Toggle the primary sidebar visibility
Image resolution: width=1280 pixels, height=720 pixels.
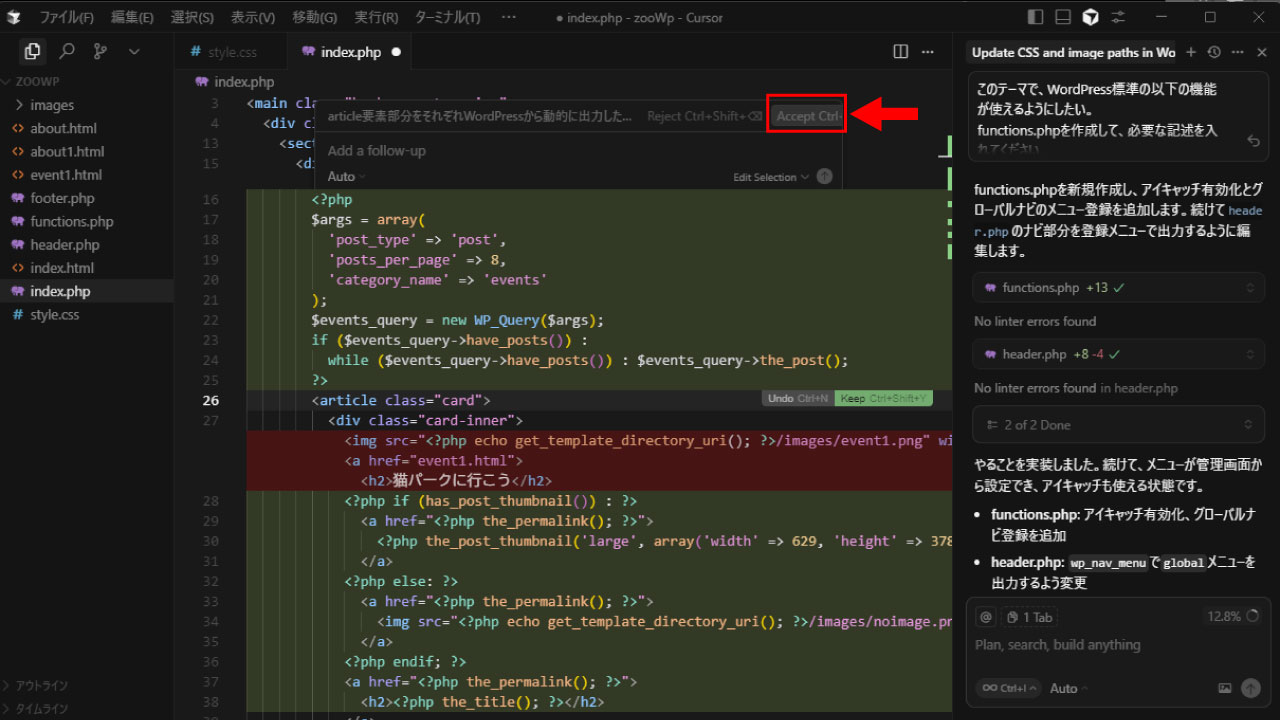pos(1036,17)
